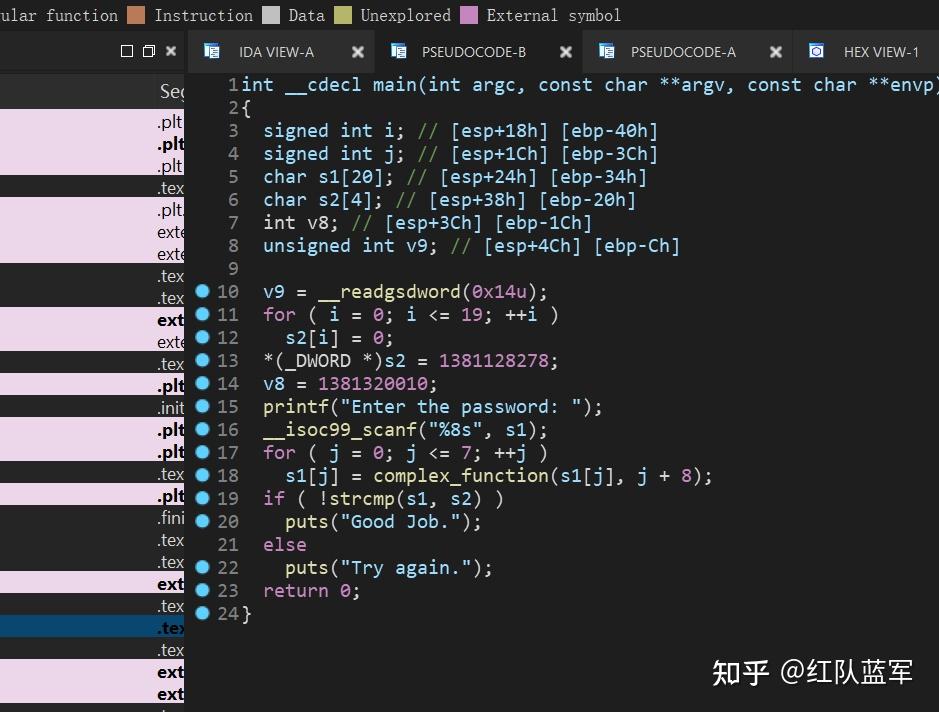The width and height of the screenshot is (939, 712).
Task: Toggle breakpoint dot on line 16
Action: 202,429
